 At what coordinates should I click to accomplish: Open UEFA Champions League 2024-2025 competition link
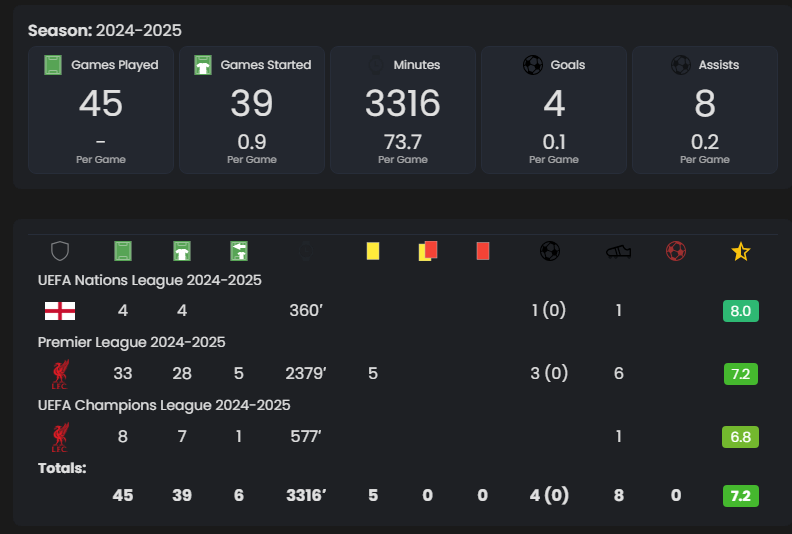coord(164,405)
